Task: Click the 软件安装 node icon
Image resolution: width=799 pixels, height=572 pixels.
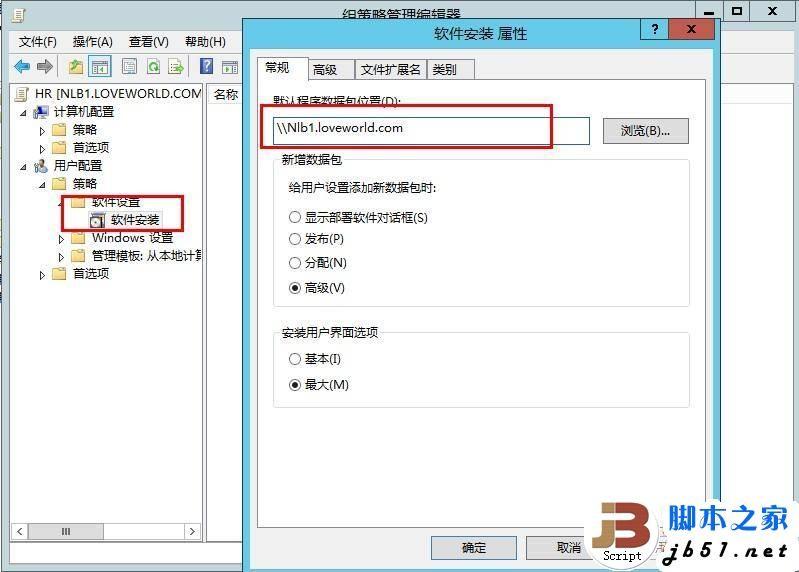Action: coord(97,221)
